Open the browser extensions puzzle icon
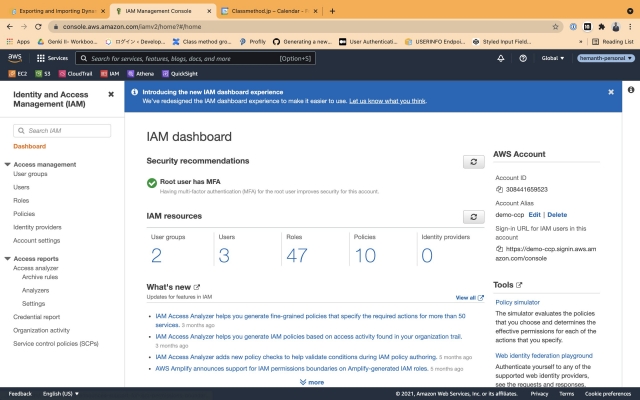 [602, 27]
